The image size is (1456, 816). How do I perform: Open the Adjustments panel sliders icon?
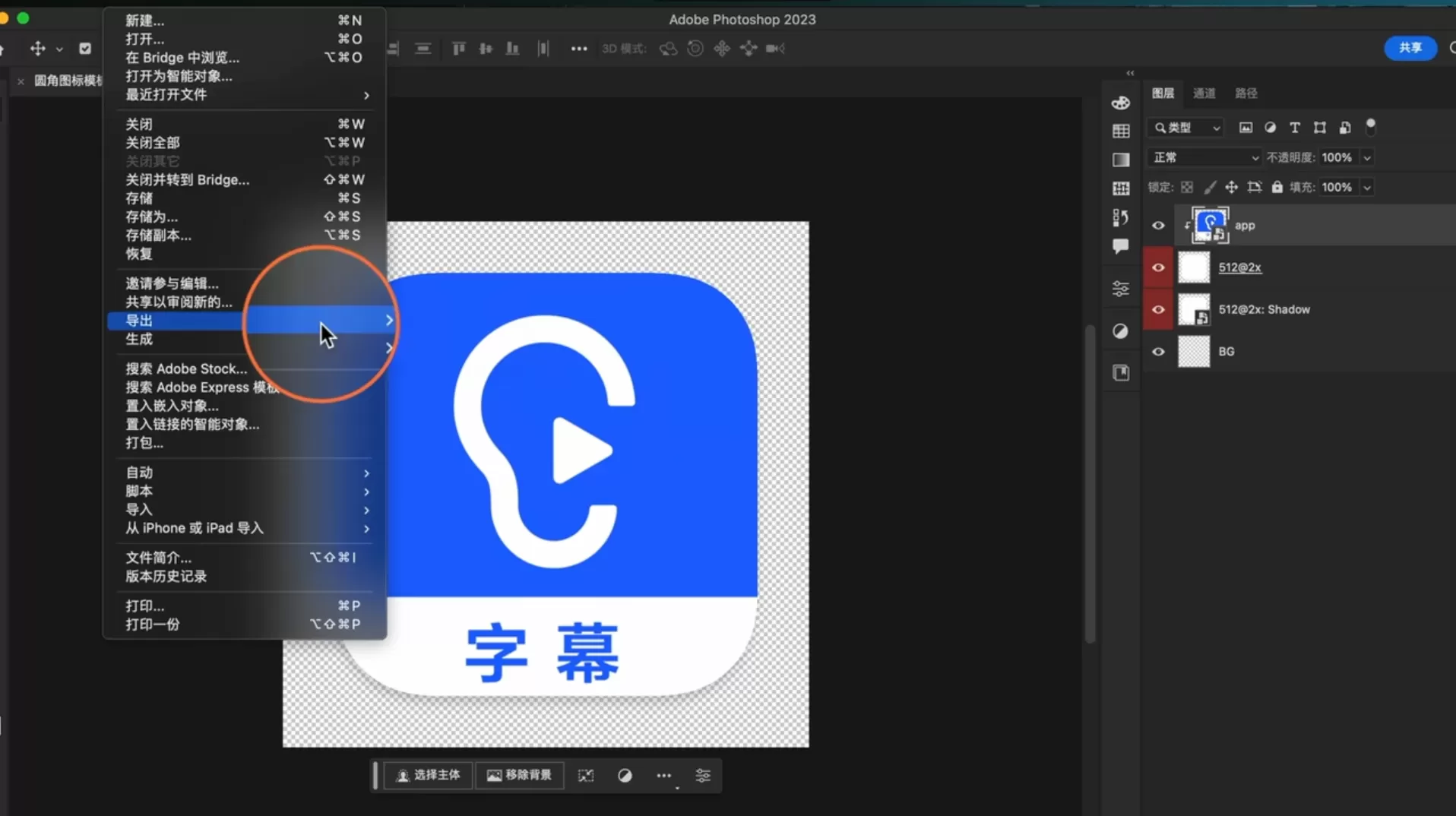pos(1121,289)
